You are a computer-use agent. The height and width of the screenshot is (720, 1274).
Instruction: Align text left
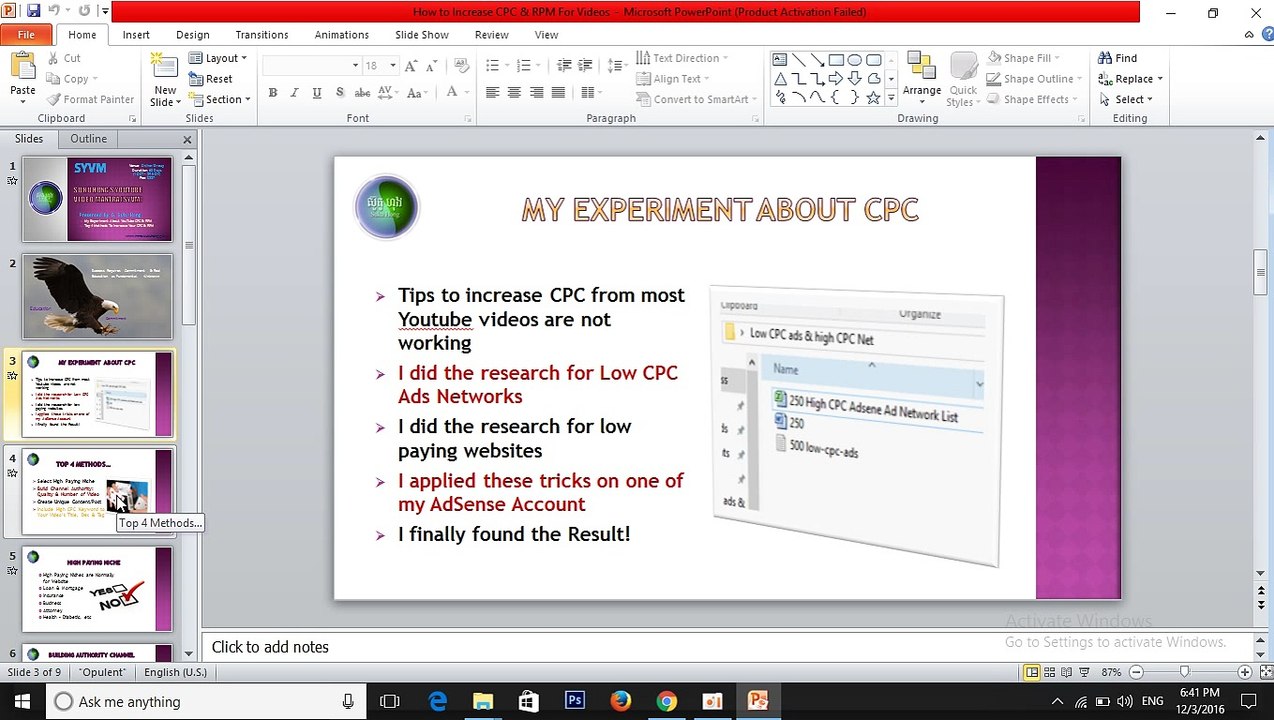(x=492, y=93)
